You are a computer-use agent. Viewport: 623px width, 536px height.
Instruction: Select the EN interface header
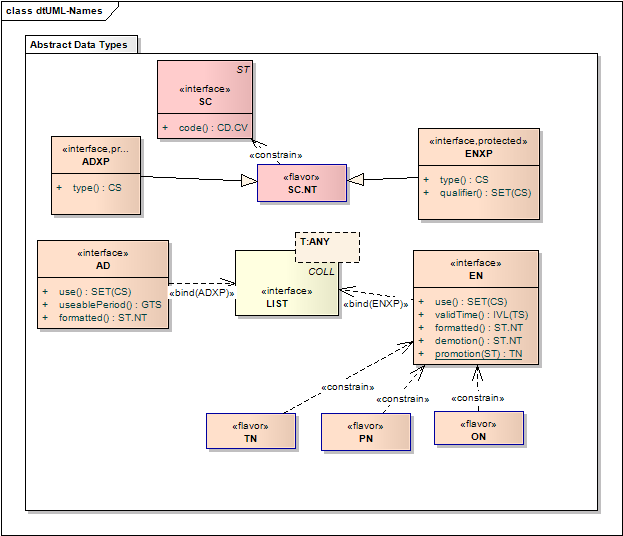click(476, 269)
